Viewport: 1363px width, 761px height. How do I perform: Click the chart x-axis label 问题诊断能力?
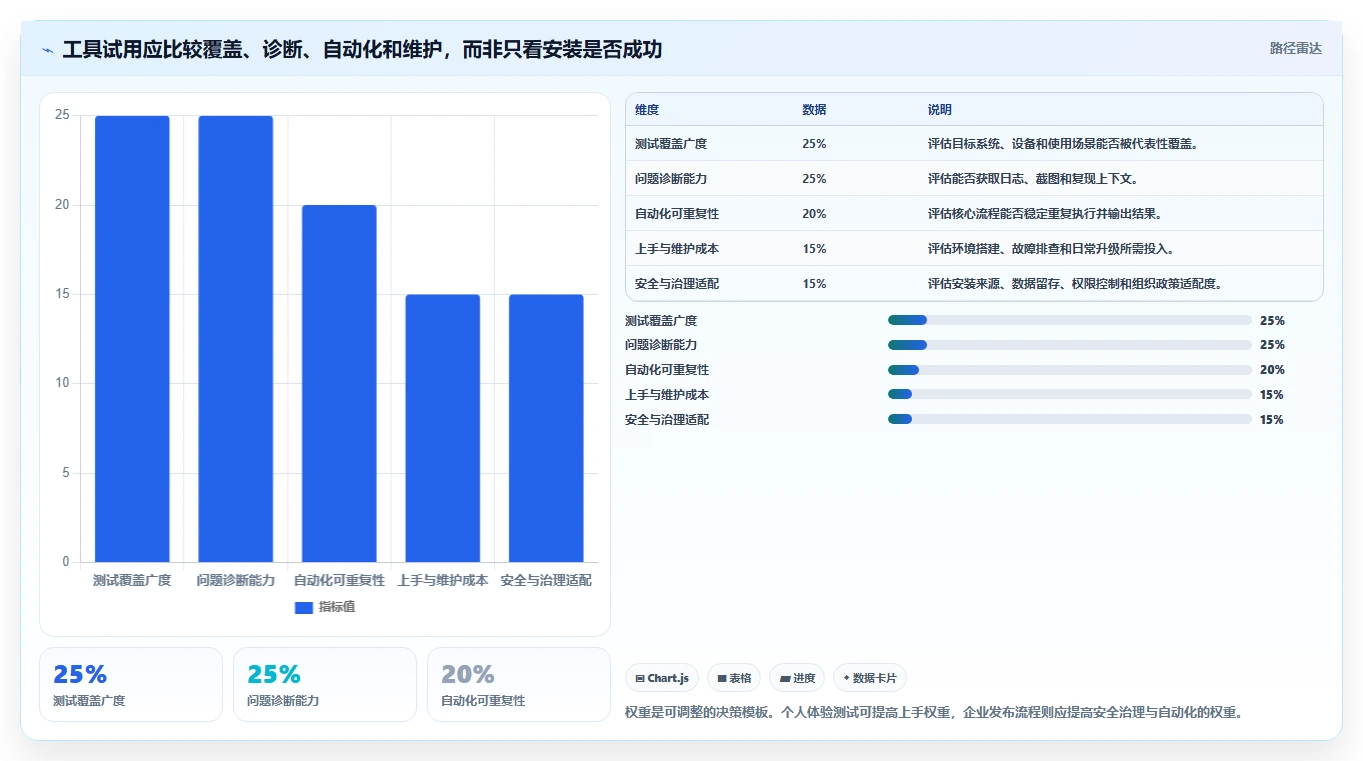click(x=235, y=580)
